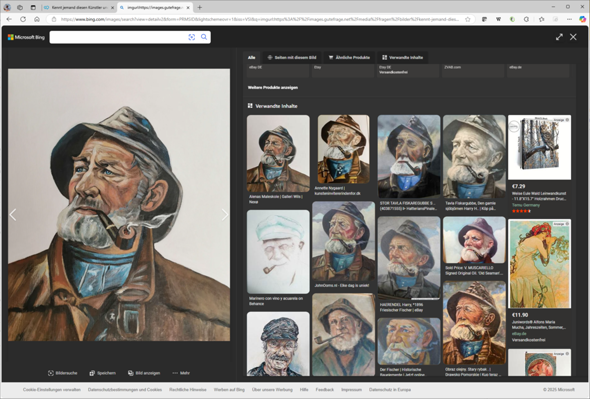Click the €7.29 price text
The height and width of the screenshot is (399, 590).
(x=519, y=186)
